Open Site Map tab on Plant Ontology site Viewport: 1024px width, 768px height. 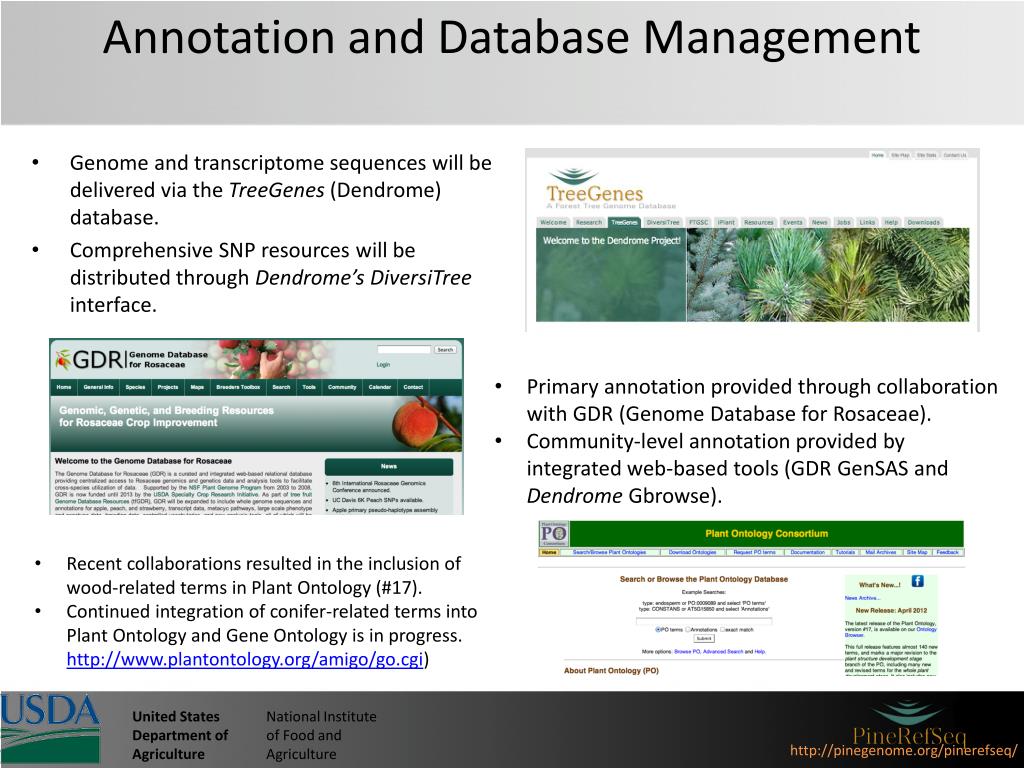click(x=917, y=552)
